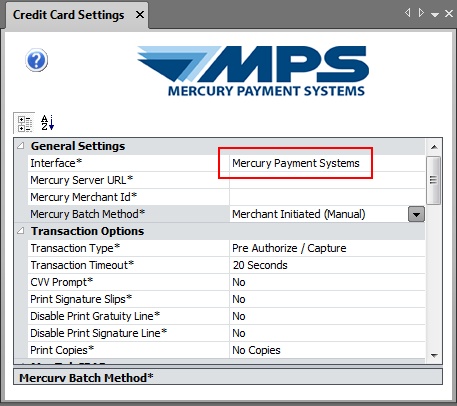
Task: Click the property grid scroll up arrow
Action: click(434, 147)
